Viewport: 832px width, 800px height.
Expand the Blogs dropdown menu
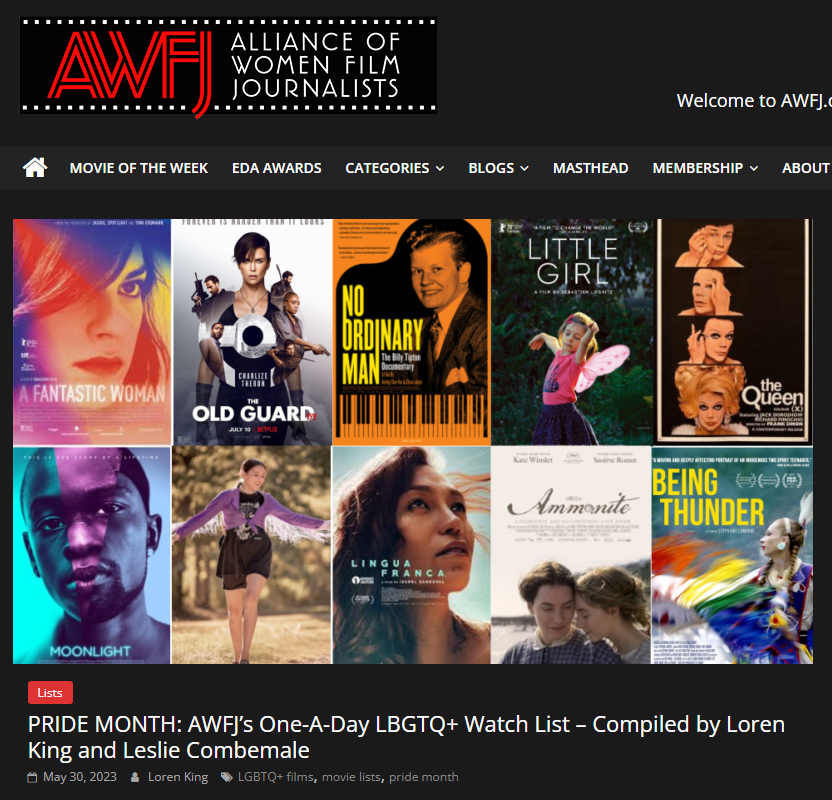click(498, 168)
